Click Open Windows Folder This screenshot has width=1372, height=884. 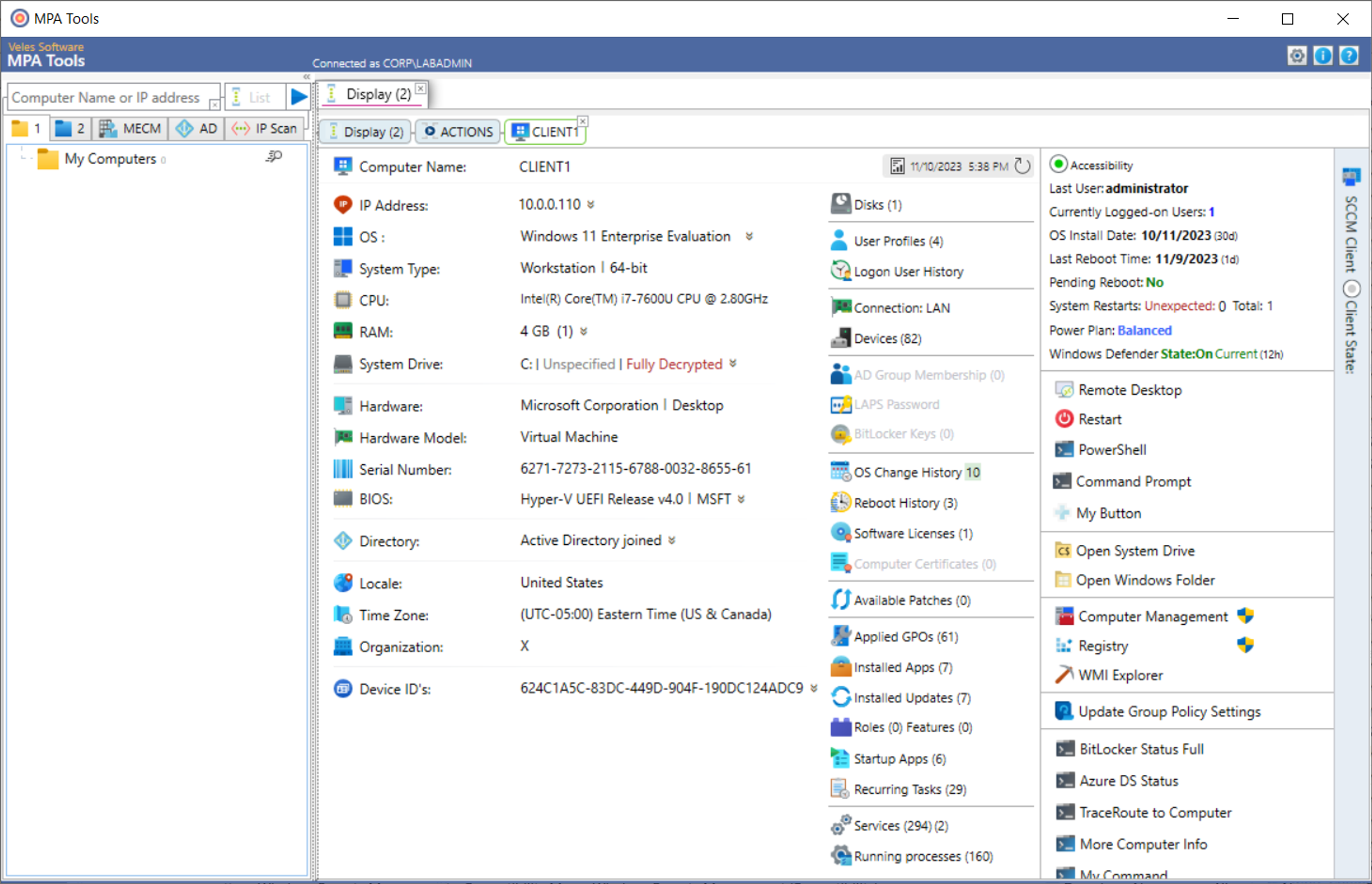pyautogui.click(x=1135, y=580)
